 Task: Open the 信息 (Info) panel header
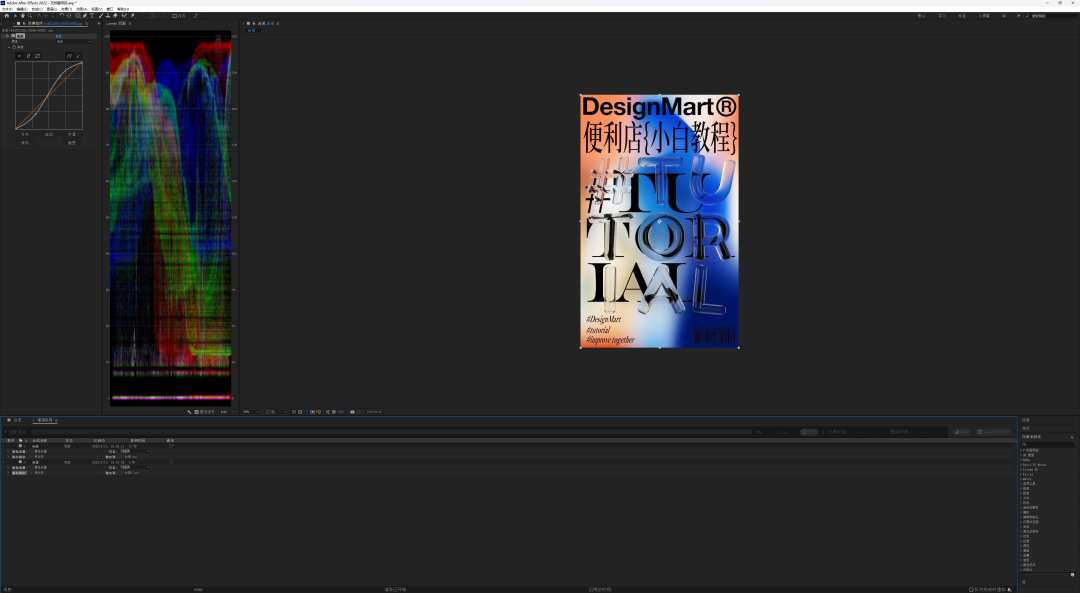(x=1026, y=419)
